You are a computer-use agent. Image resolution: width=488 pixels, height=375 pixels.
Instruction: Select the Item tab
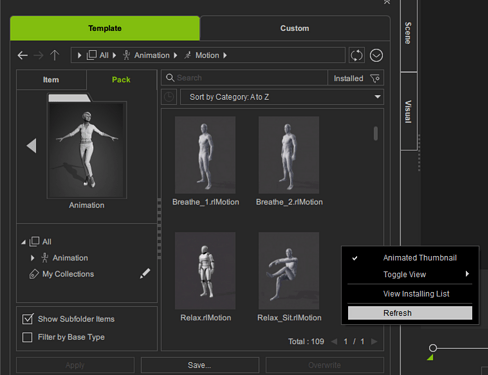[x=51, y=80]
